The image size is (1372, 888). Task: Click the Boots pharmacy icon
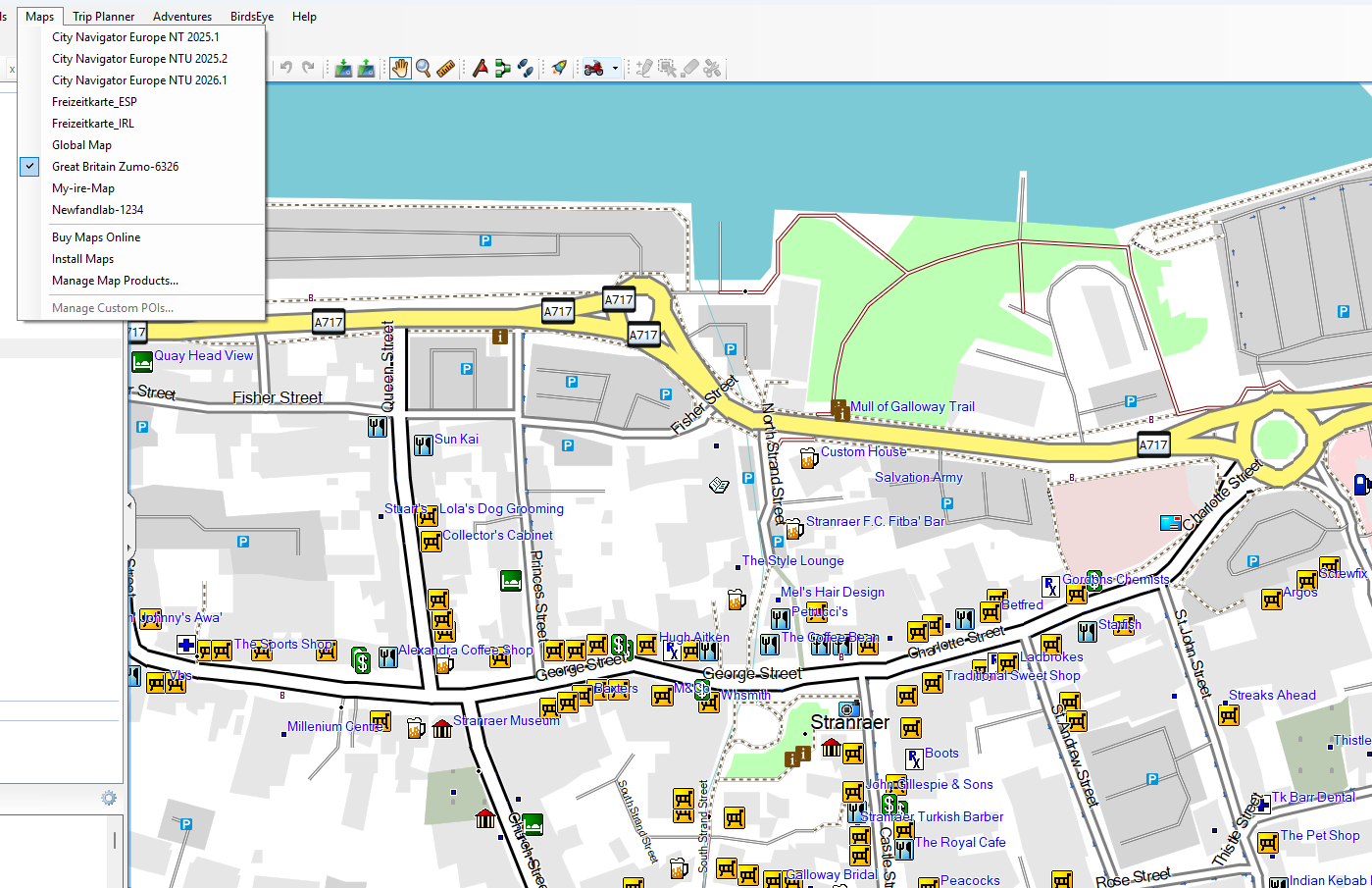pyautogui.click(x=914, y=758)
